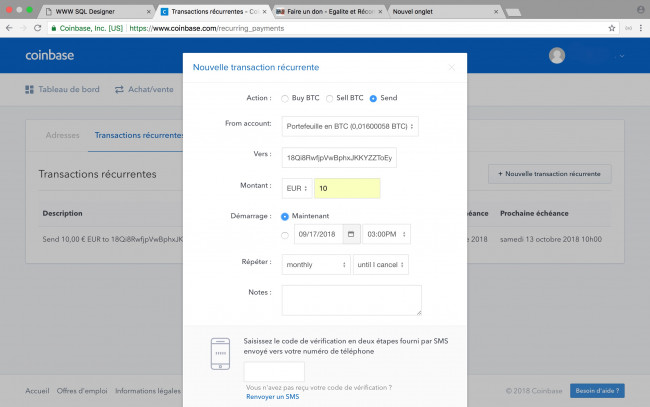Click the browser forward arrow

point(23,28)
